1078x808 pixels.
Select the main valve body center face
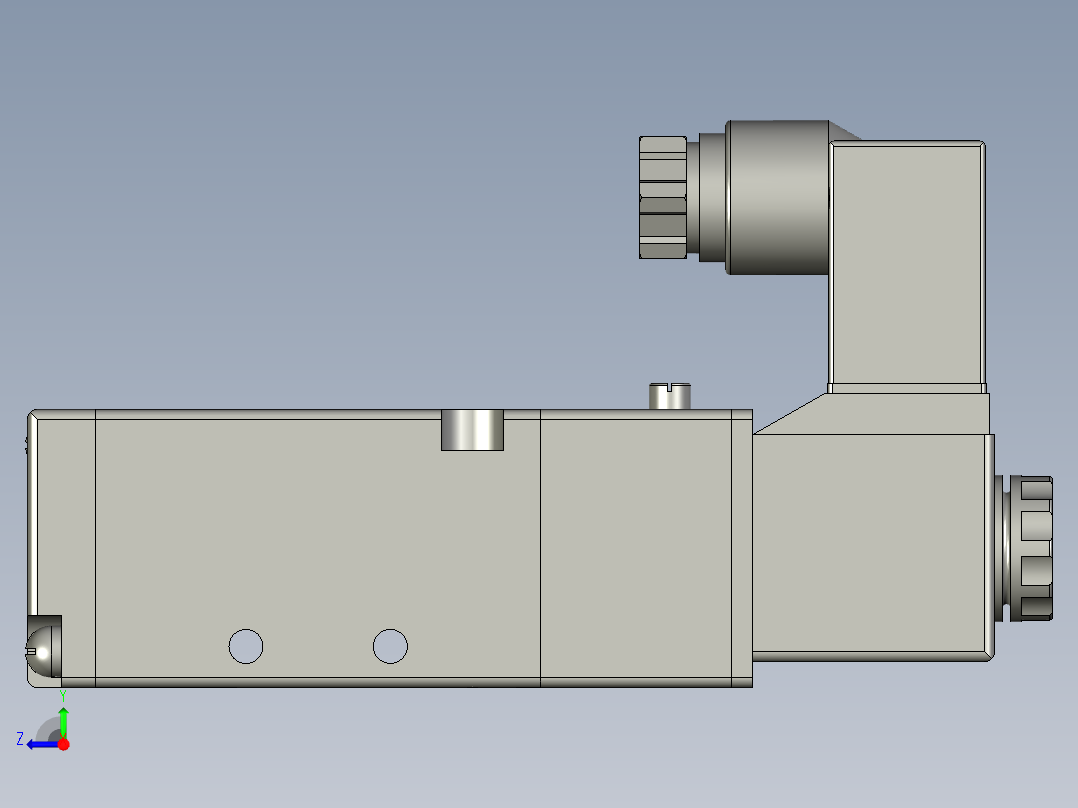(x=318, y=548)
